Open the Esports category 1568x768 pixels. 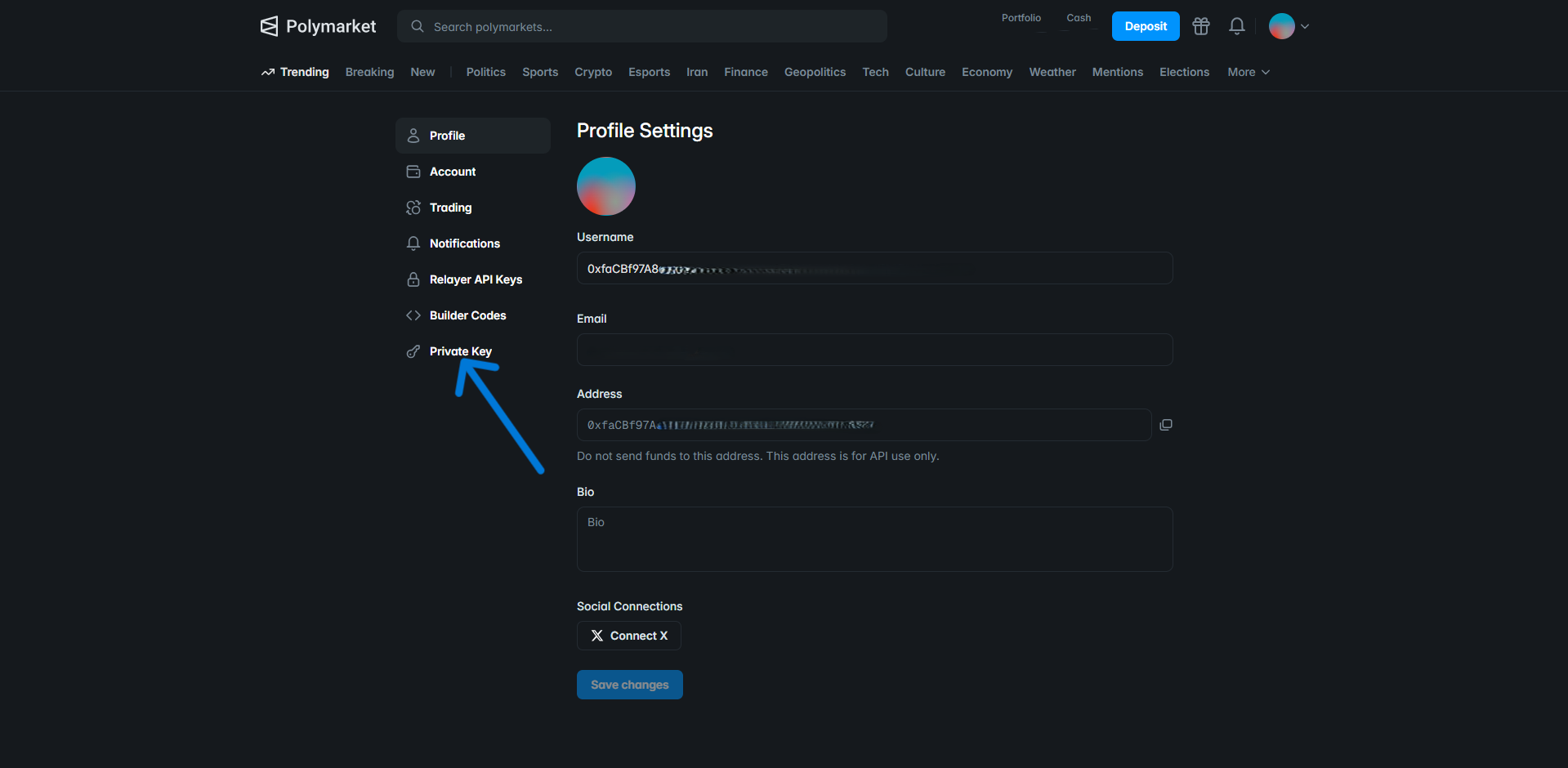pos(650,72)
